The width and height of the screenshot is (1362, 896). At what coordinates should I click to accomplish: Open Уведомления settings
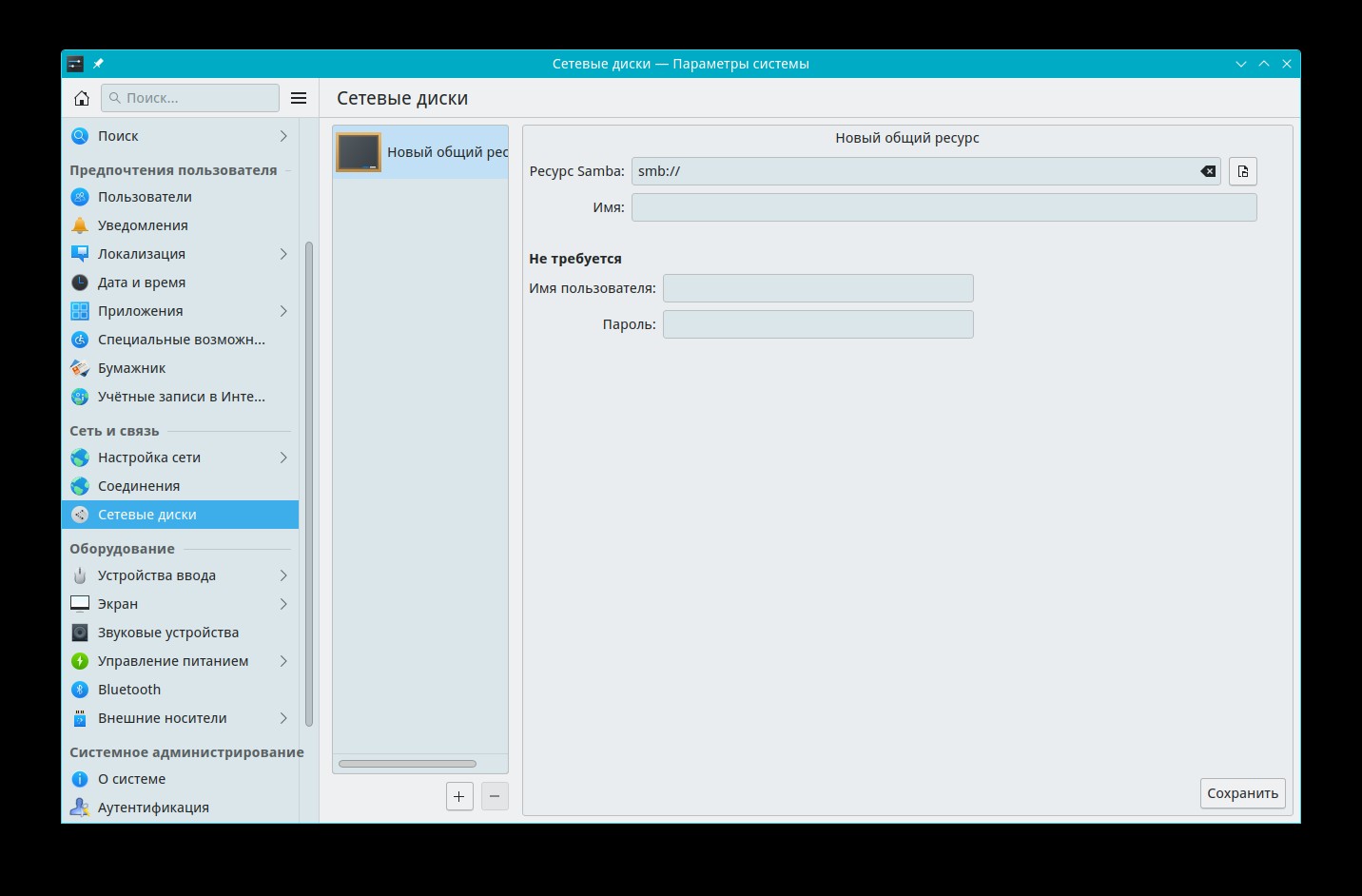[x=180, y=225]
